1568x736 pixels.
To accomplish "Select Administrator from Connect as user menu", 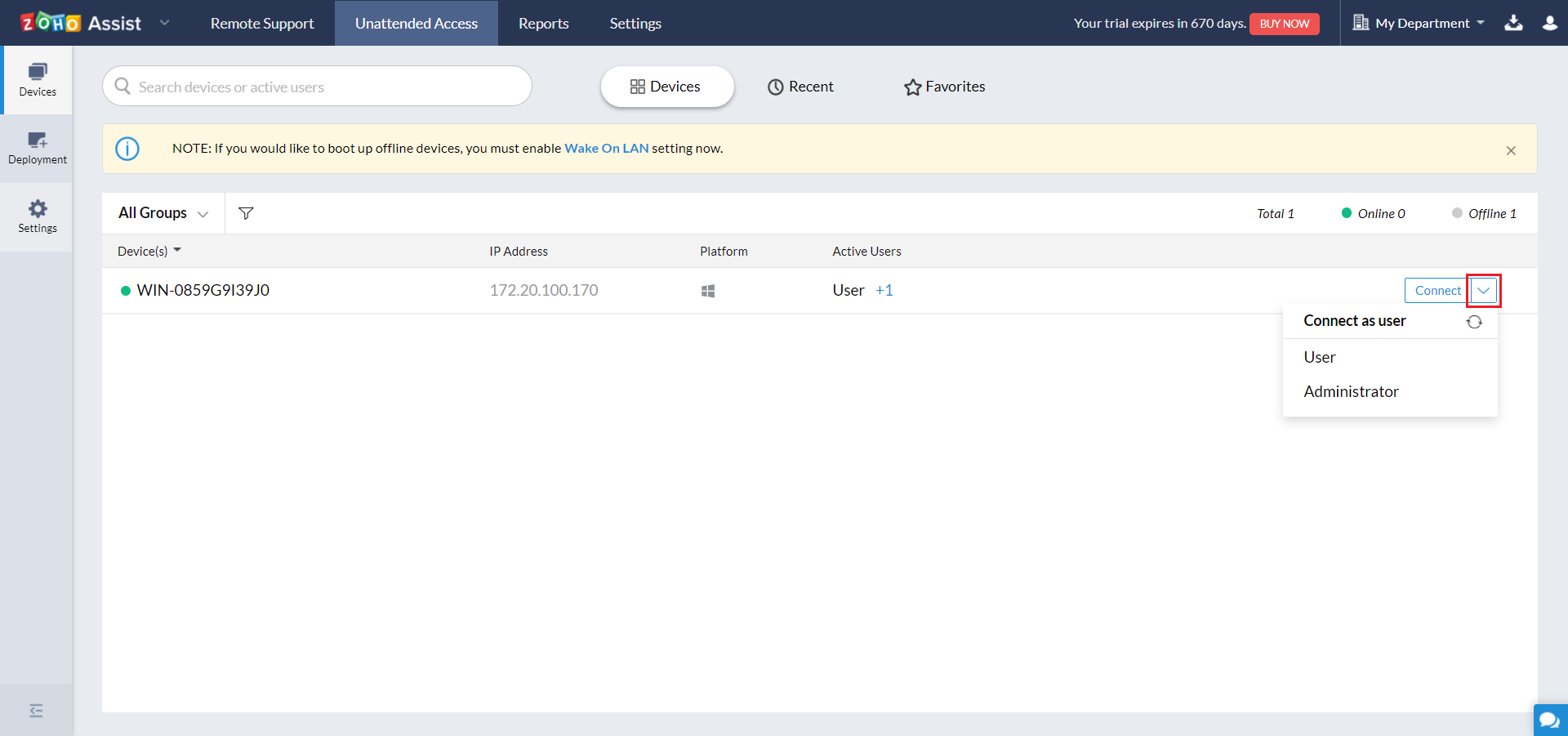I will click(1351, 392).
